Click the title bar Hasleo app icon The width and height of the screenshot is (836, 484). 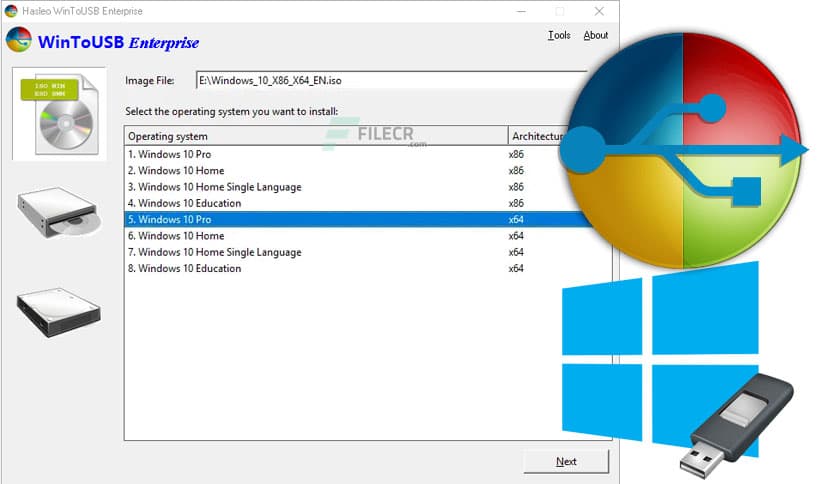[x=11, y=11]
